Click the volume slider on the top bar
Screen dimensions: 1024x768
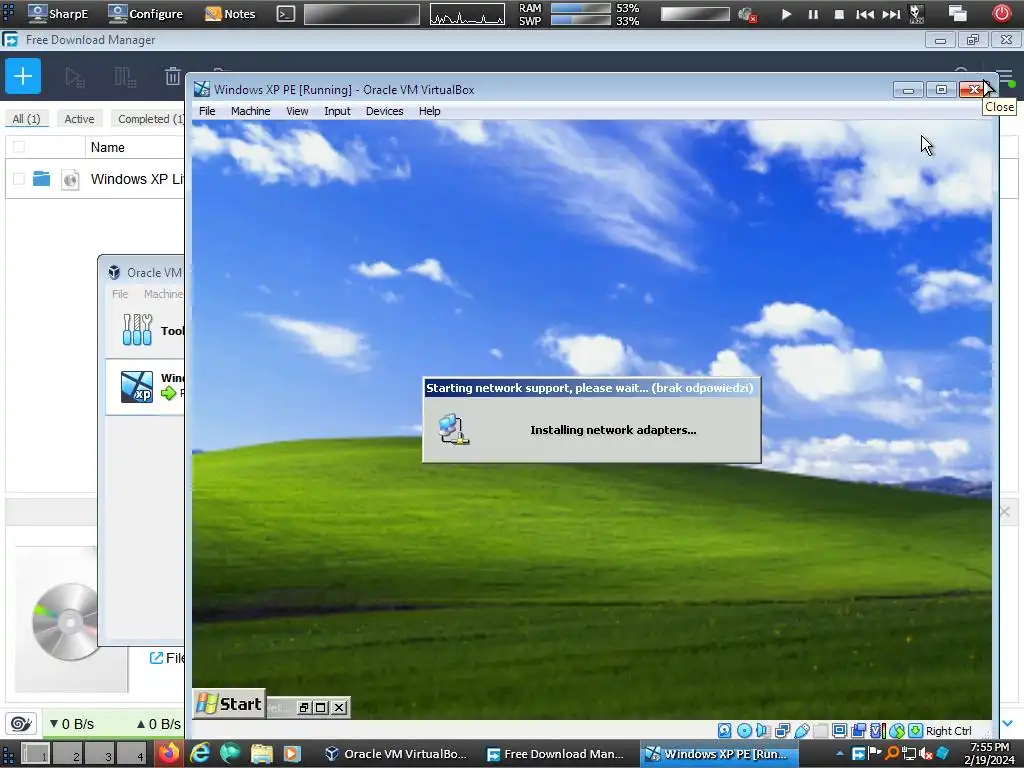(x=695, y=14)
